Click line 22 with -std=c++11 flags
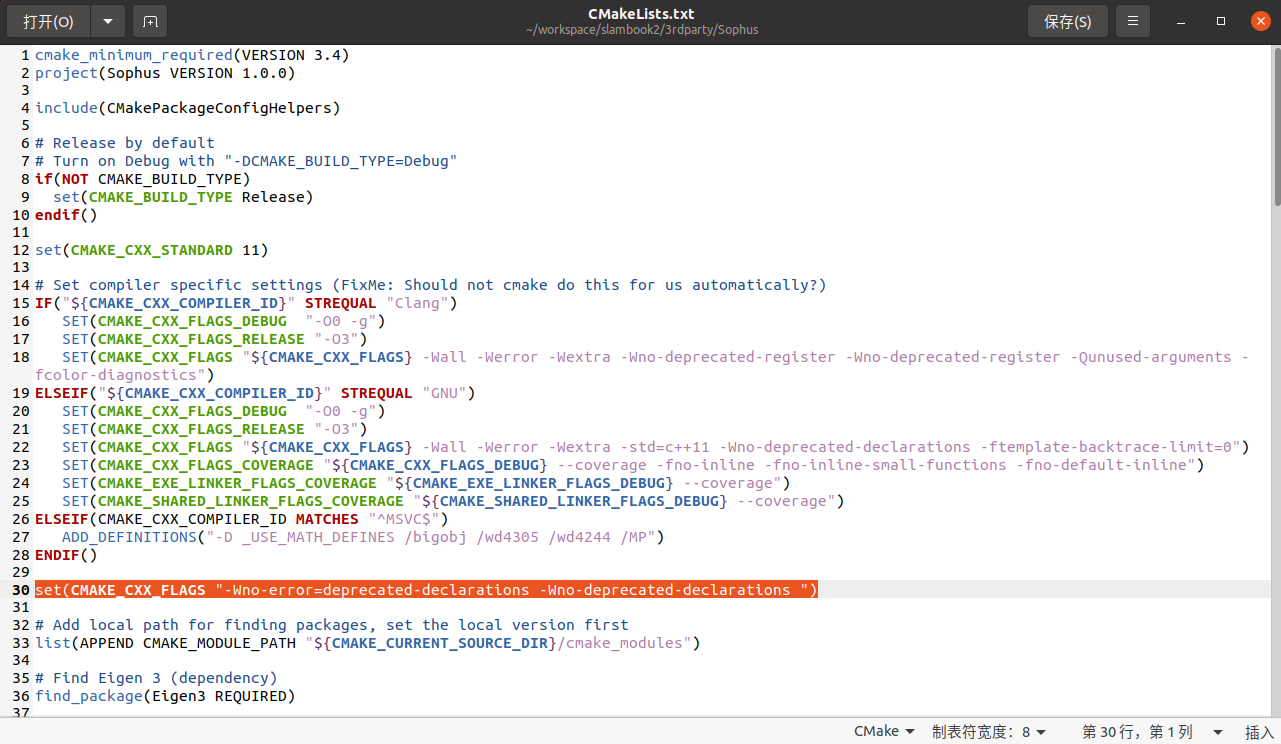This screenshot has height=744, width=1281. (x=656, y=447)
